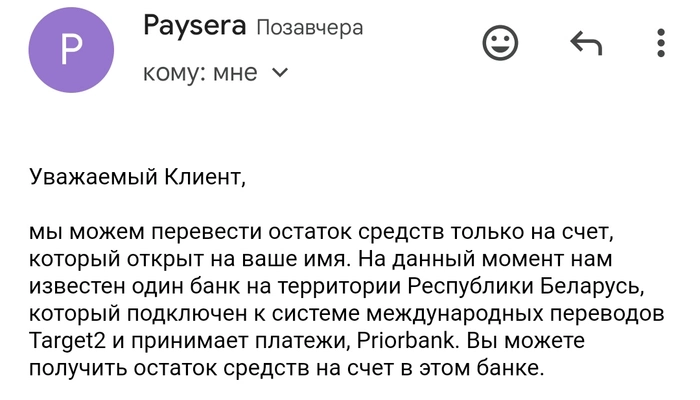Tap the greeting "Уважаемый Клиент,"
Image resolution: width=700 pixels, height=400 pixels.
coord(138,177)
